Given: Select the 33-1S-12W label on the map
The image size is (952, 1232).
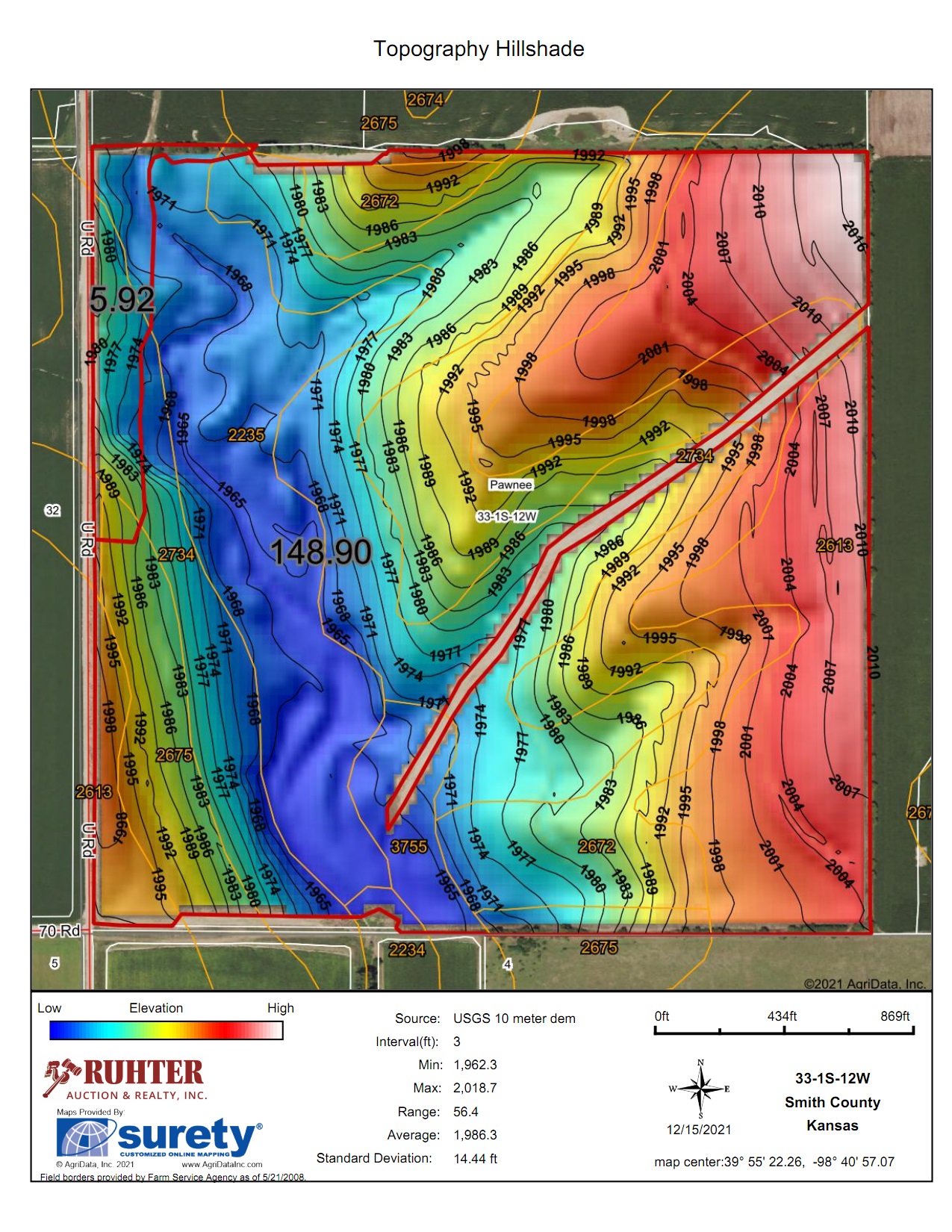Looking at the screenshot, I should point(507,517).
